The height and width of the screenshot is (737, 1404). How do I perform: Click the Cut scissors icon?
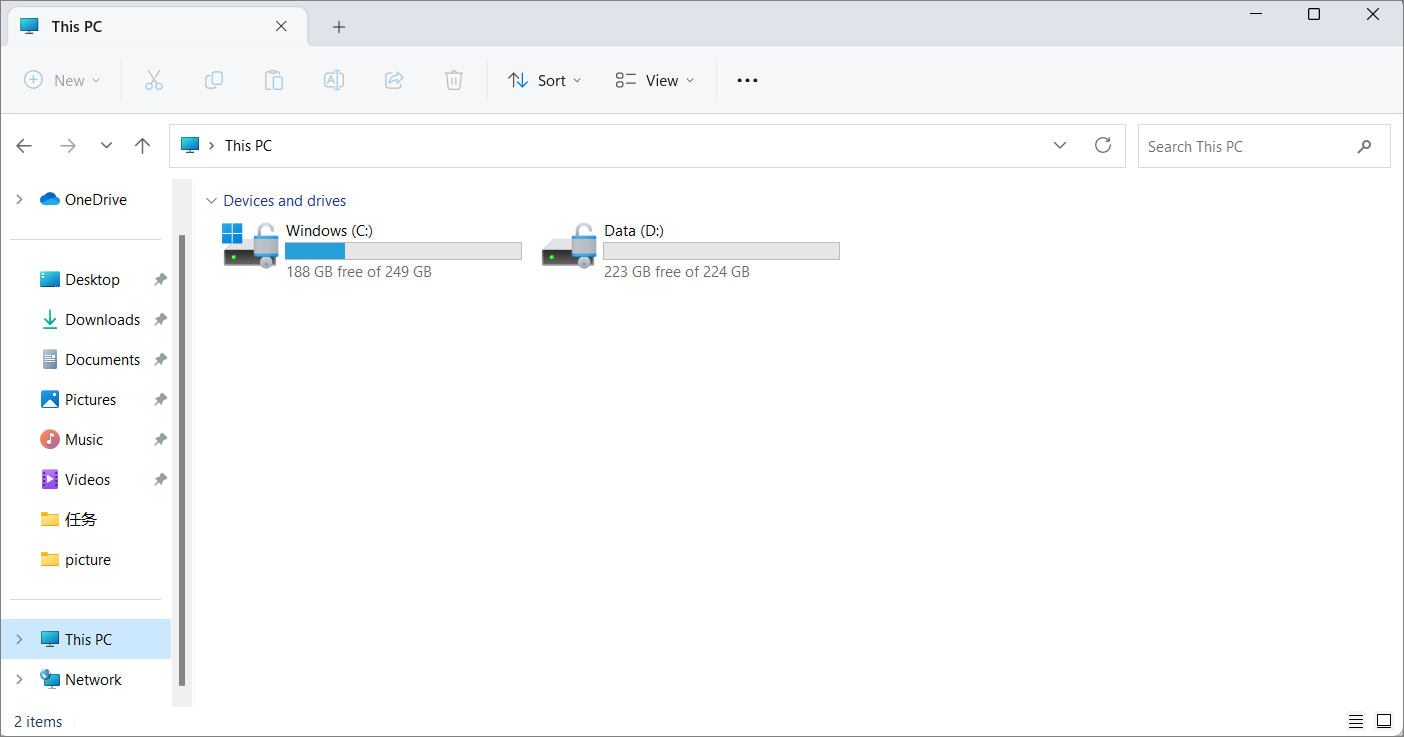pos(154,80)
